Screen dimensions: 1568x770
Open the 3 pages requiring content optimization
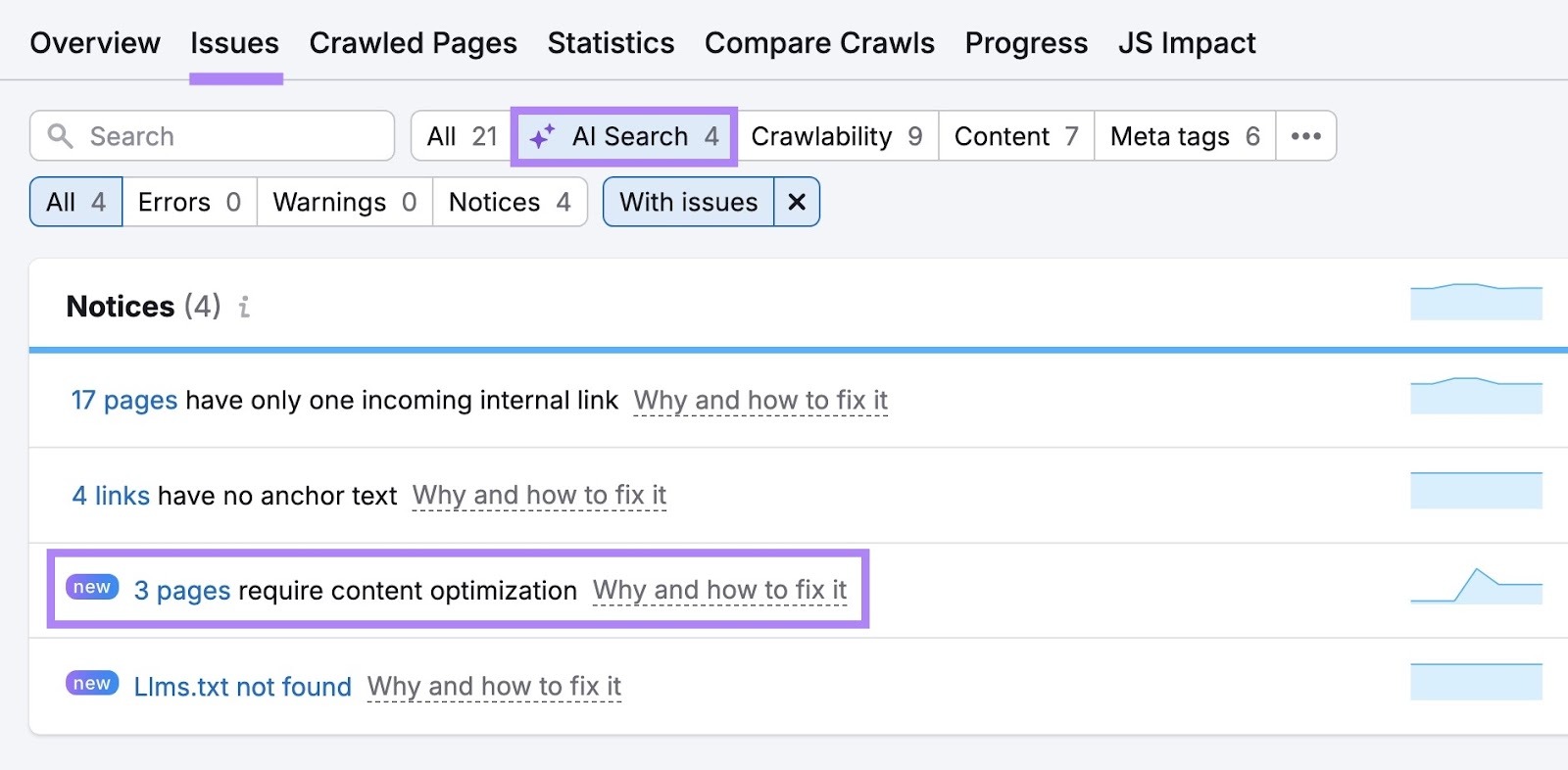pos(182,590)
